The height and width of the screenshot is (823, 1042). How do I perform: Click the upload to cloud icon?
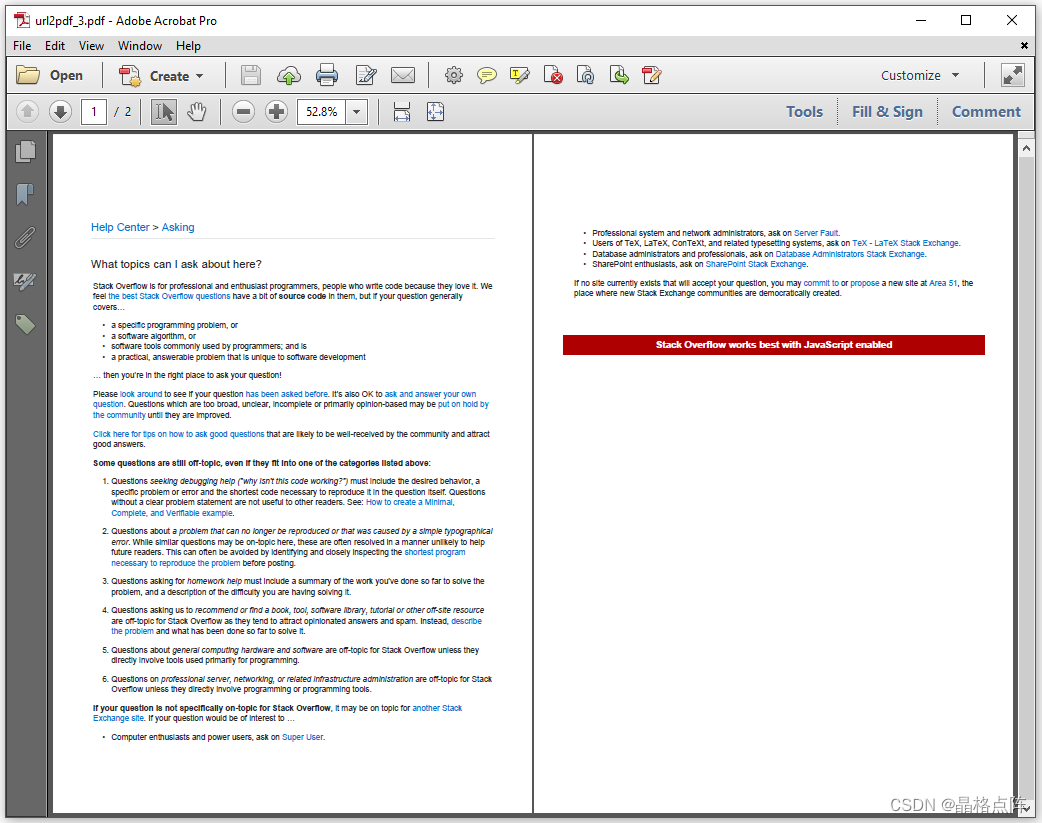point(288,75)
